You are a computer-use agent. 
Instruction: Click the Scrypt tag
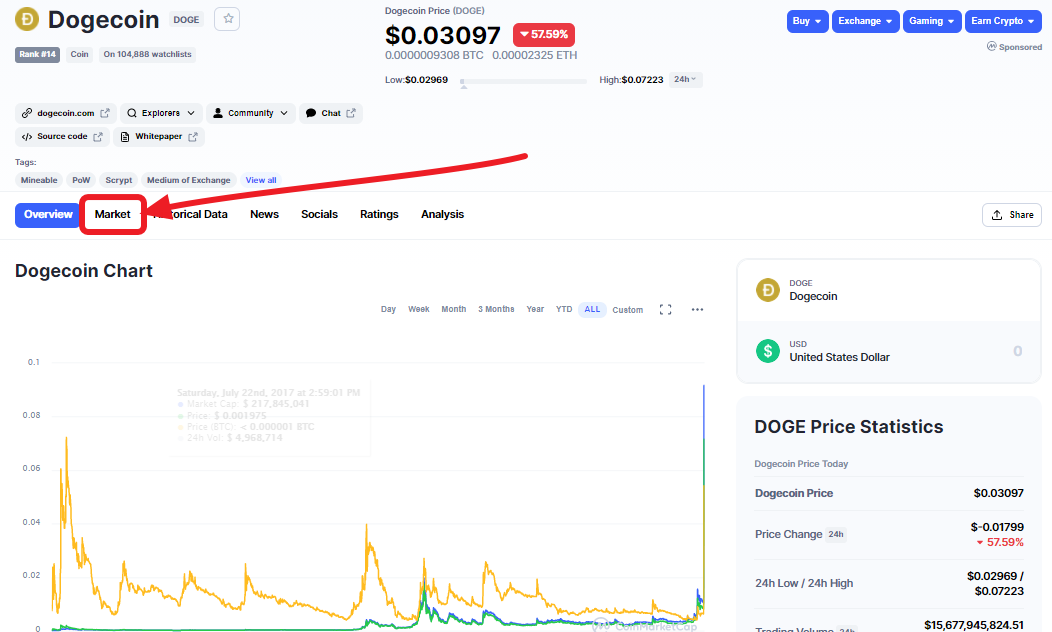click(119, 180)
